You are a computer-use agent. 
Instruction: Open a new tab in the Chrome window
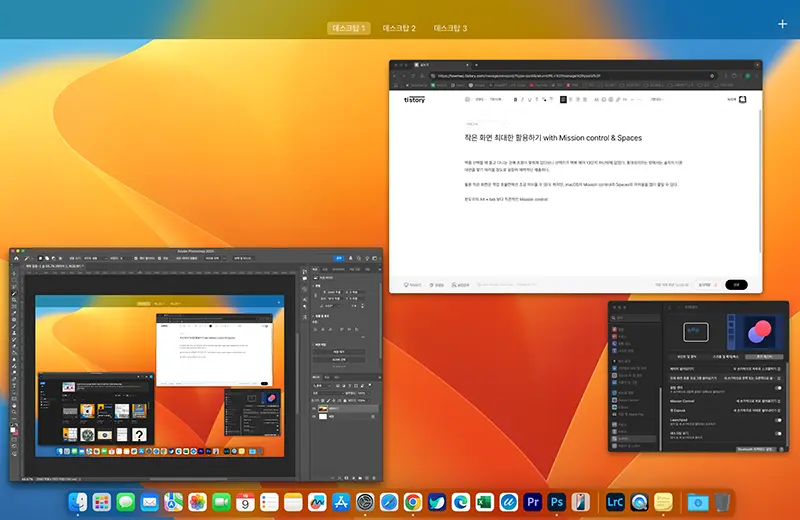(477, 65)
